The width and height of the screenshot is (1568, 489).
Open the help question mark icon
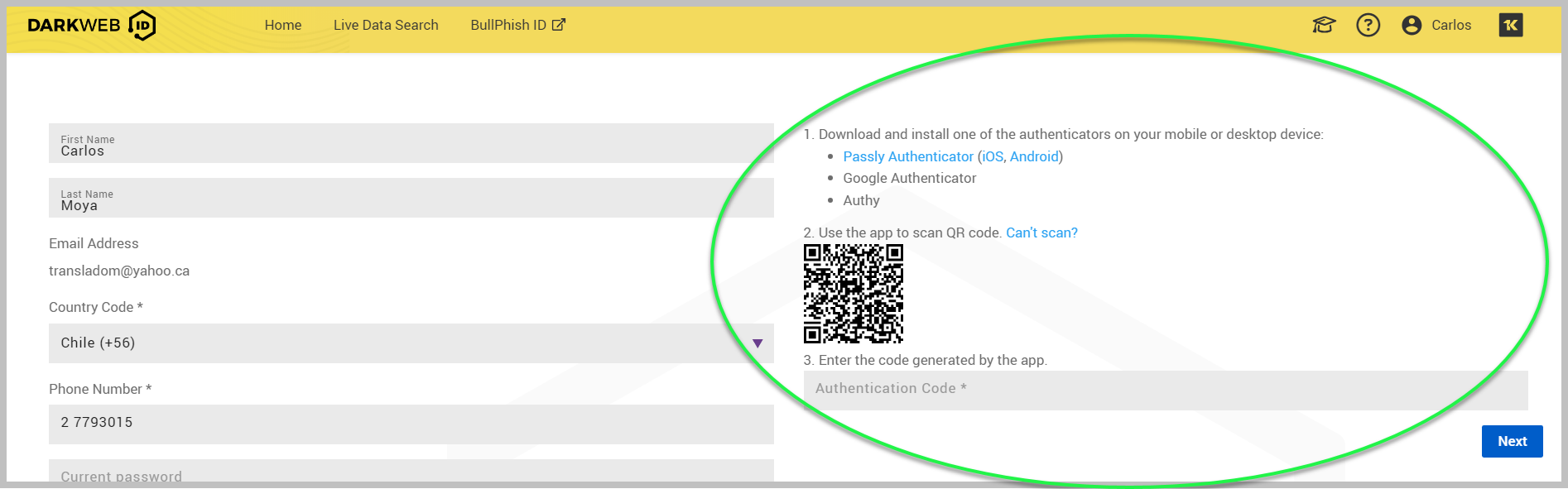1368,26
